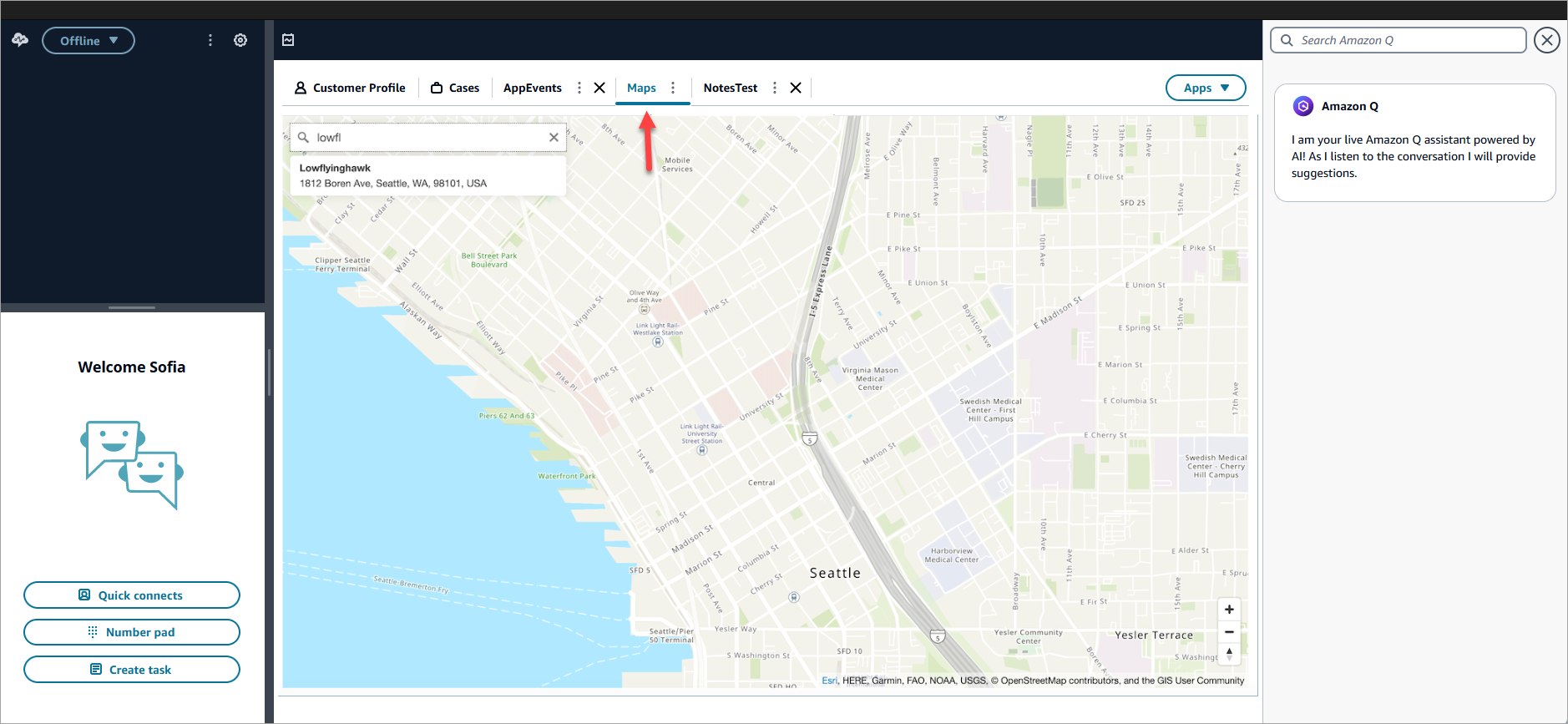Open the Offline status dropdown

point(89,40)
